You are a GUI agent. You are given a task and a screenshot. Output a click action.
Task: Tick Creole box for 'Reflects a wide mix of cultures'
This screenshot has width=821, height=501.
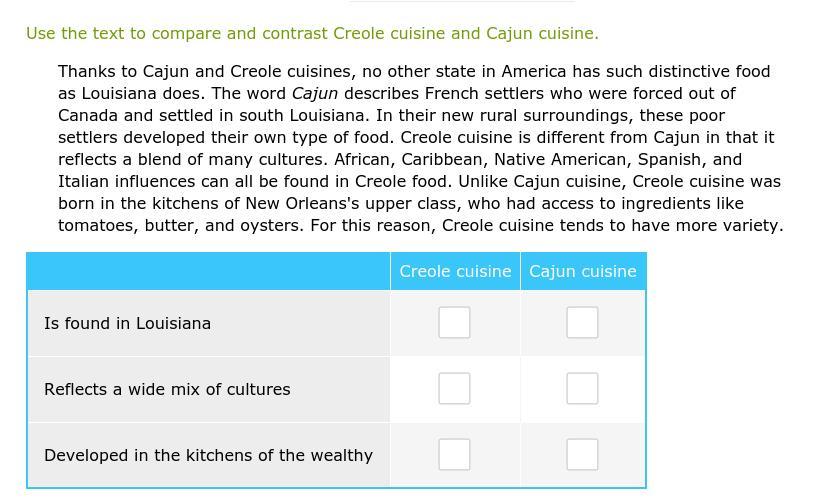[454, 388]
